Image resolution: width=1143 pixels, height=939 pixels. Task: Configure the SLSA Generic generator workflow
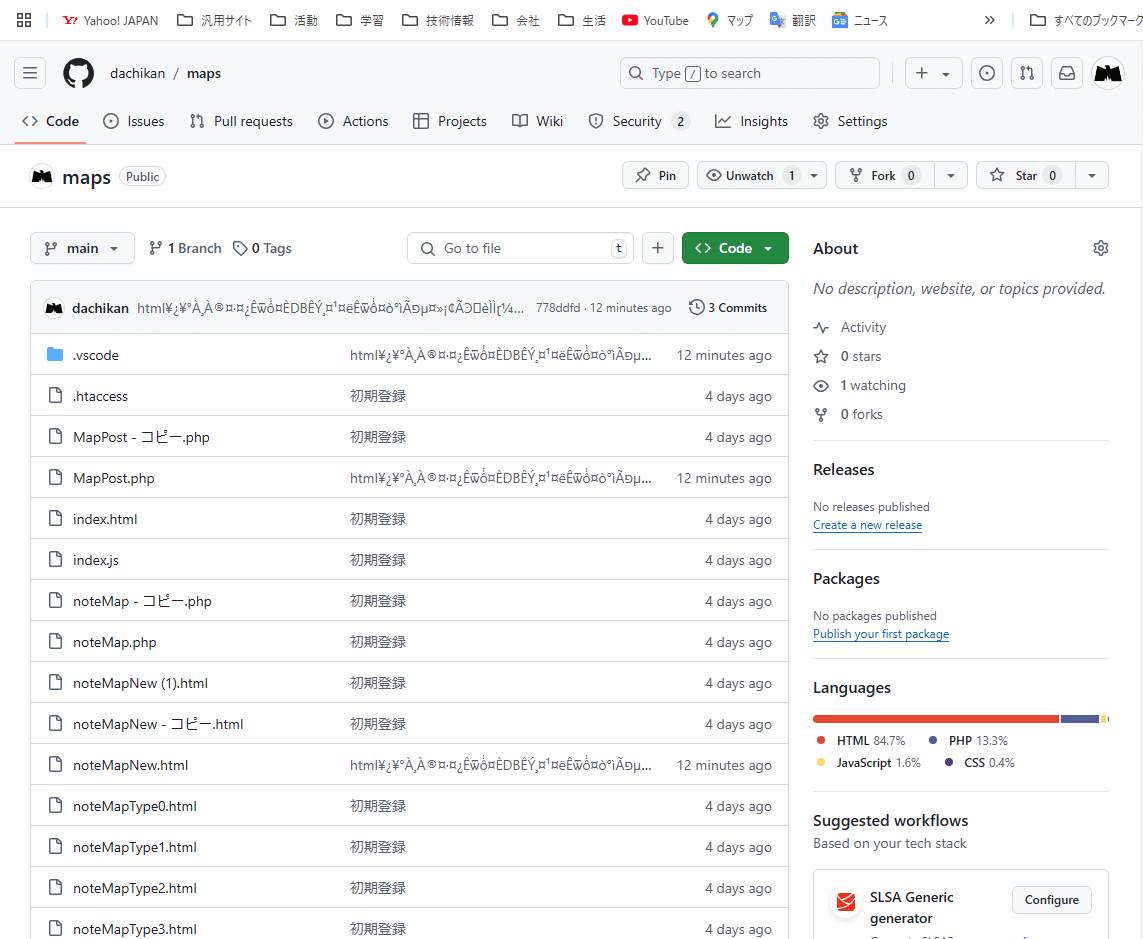(1051, 899)
